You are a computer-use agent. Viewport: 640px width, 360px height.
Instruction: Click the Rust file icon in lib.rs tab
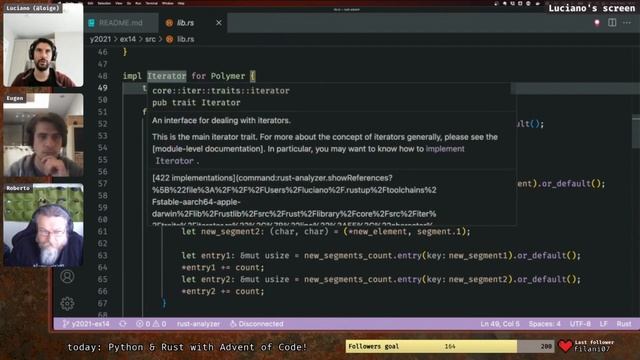pyautogui.click(x=169, y=23)
